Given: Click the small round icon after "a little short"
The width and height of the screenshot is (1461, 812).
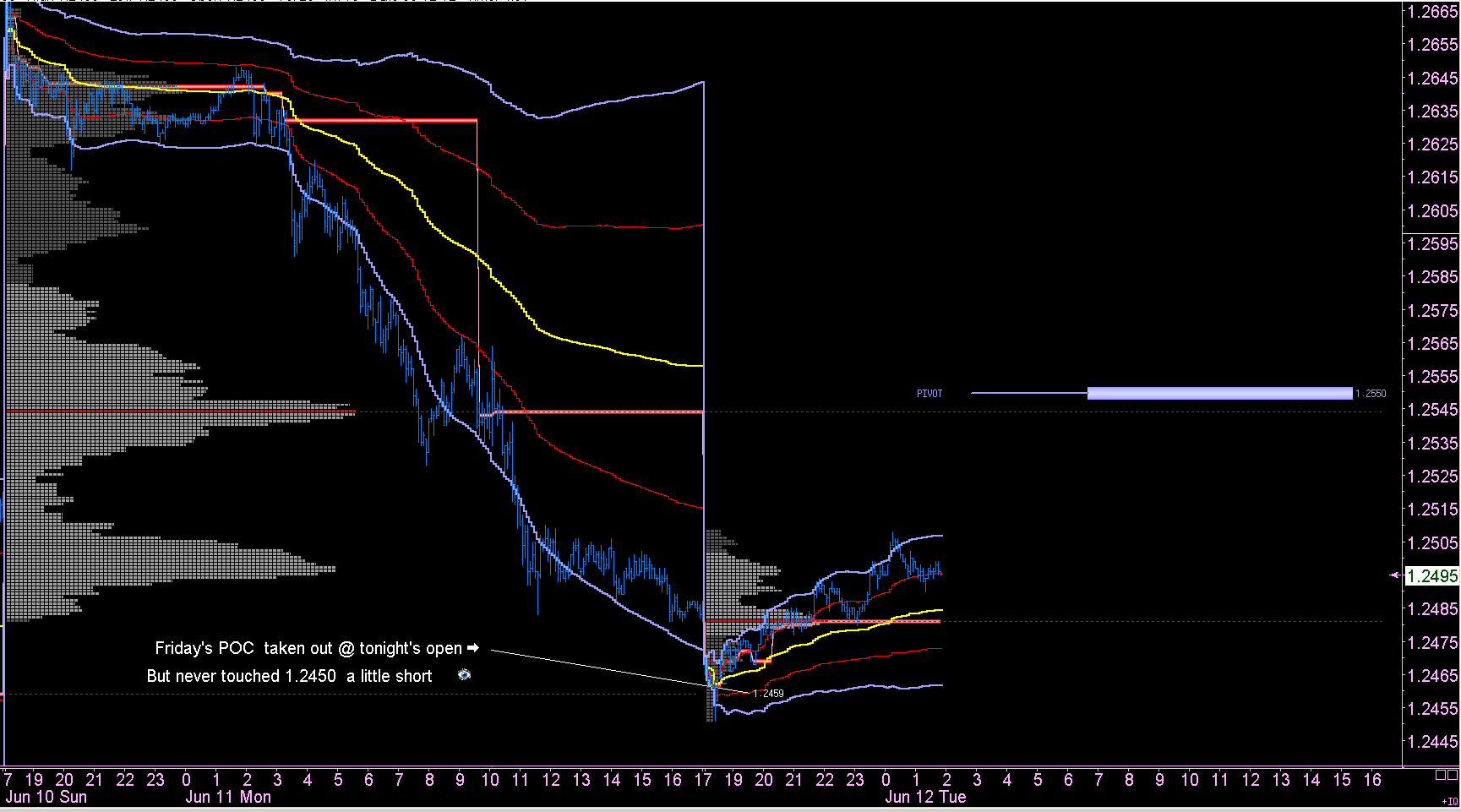Looking at the screenshot, I should tap(464, 674).
